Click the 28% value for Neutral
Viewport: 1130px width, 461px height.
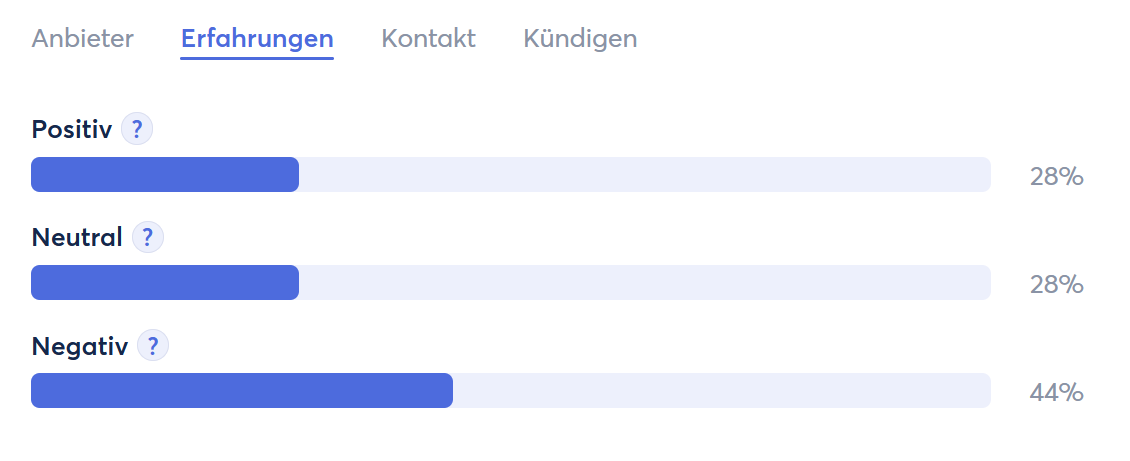coord(1056,285)
